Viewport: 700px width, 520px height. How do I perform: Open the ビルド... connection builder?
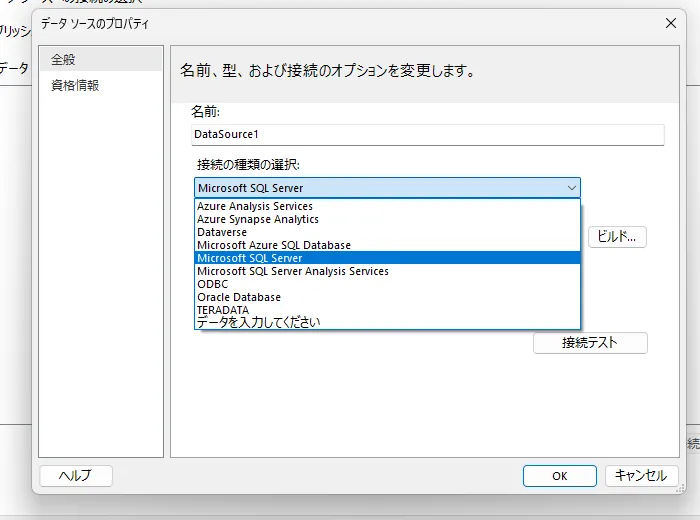[617, 237]
